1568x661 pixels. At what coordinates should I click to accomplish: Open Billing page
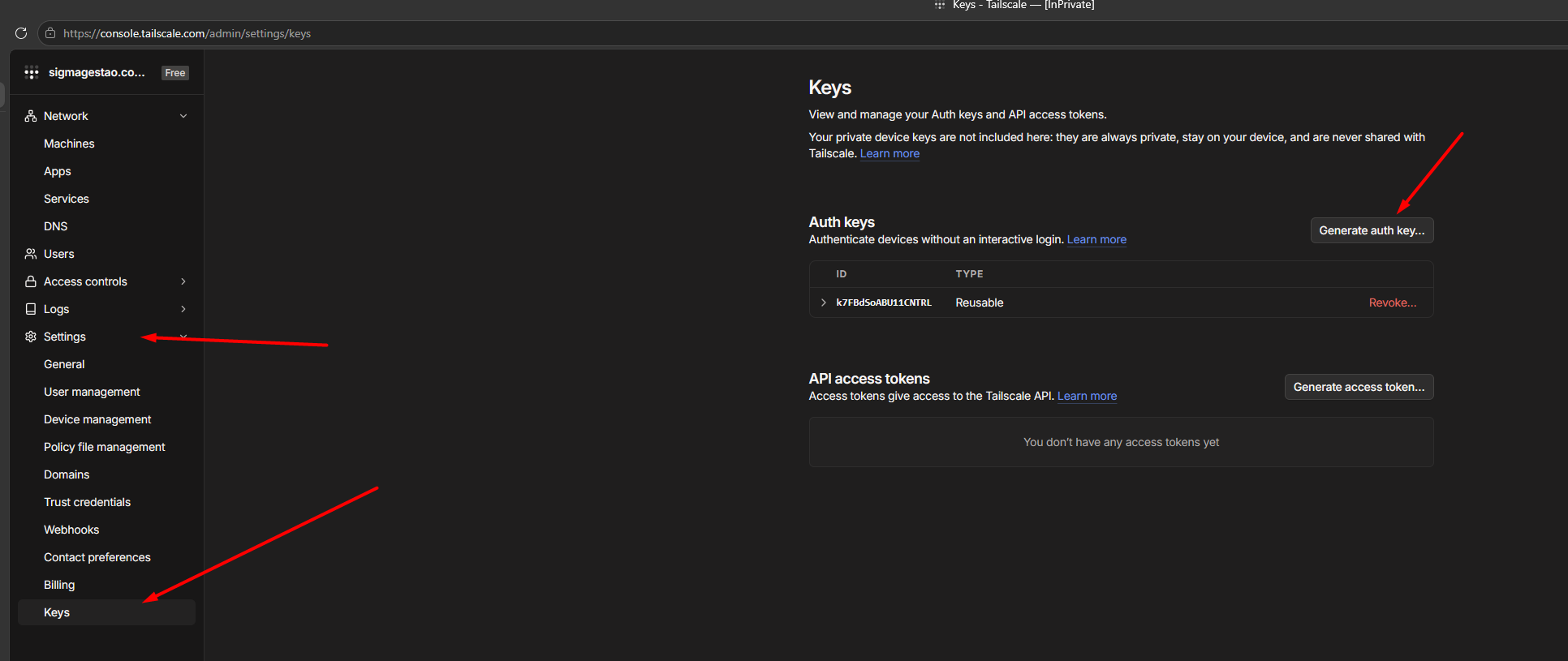pos(59,585)
